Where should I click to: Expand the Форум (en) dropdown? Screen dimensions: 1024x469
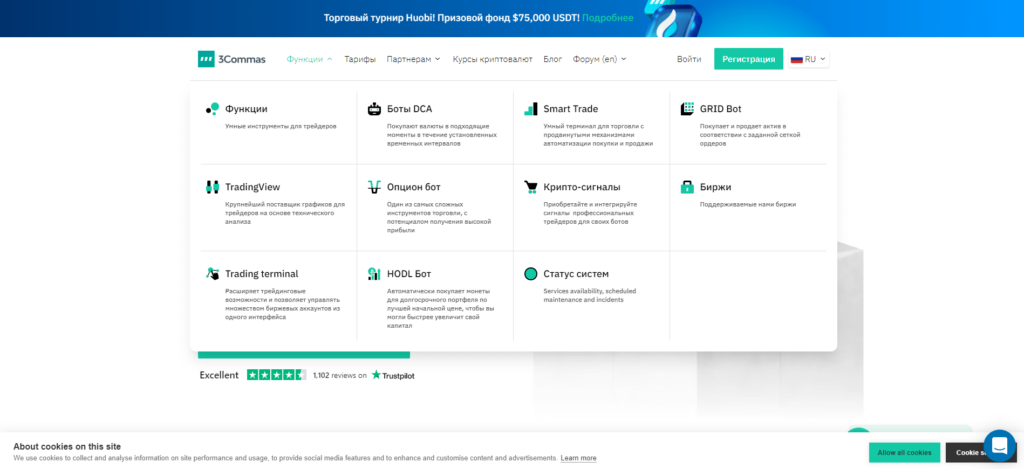tap(599, 59)
